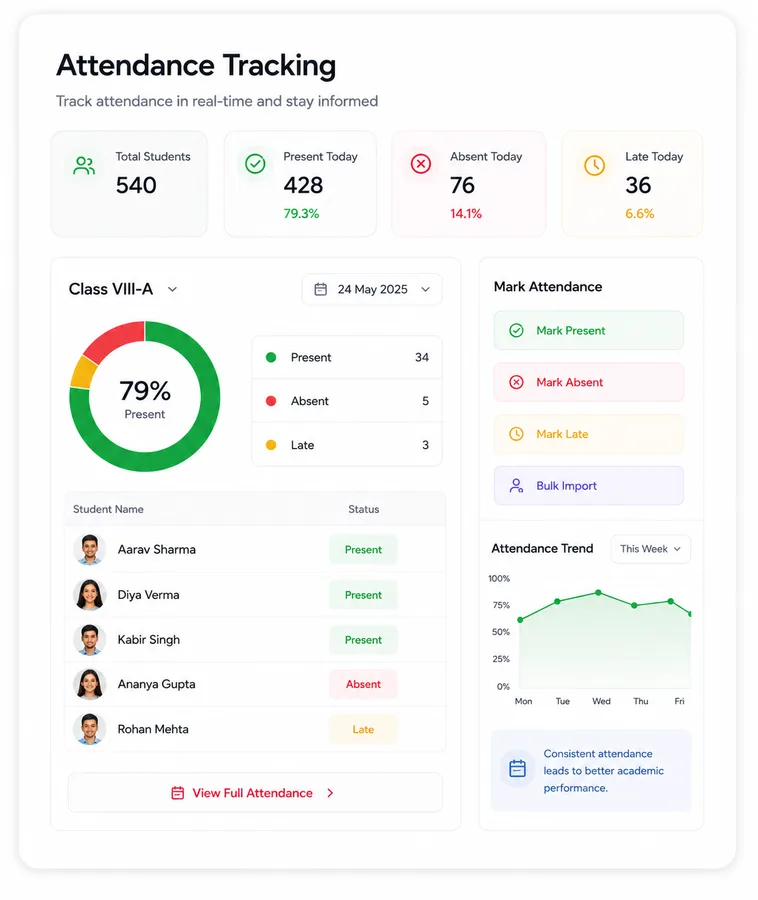Screen dimensions: 758x900
Task: Open the 24 May 2025 date picker
Action: coord(372,289)
